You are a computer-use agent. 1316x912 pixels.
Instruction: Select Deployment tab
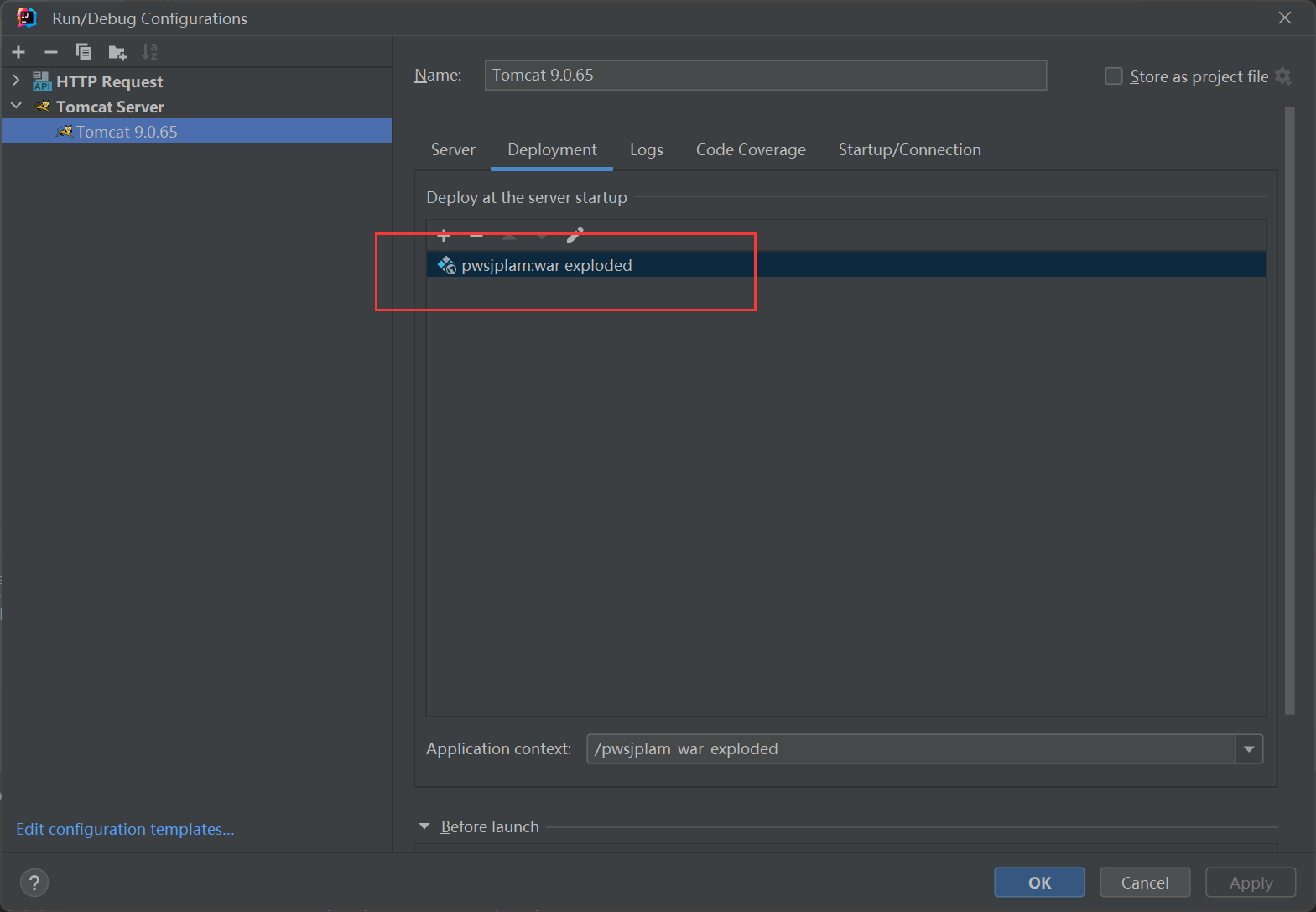552,150
